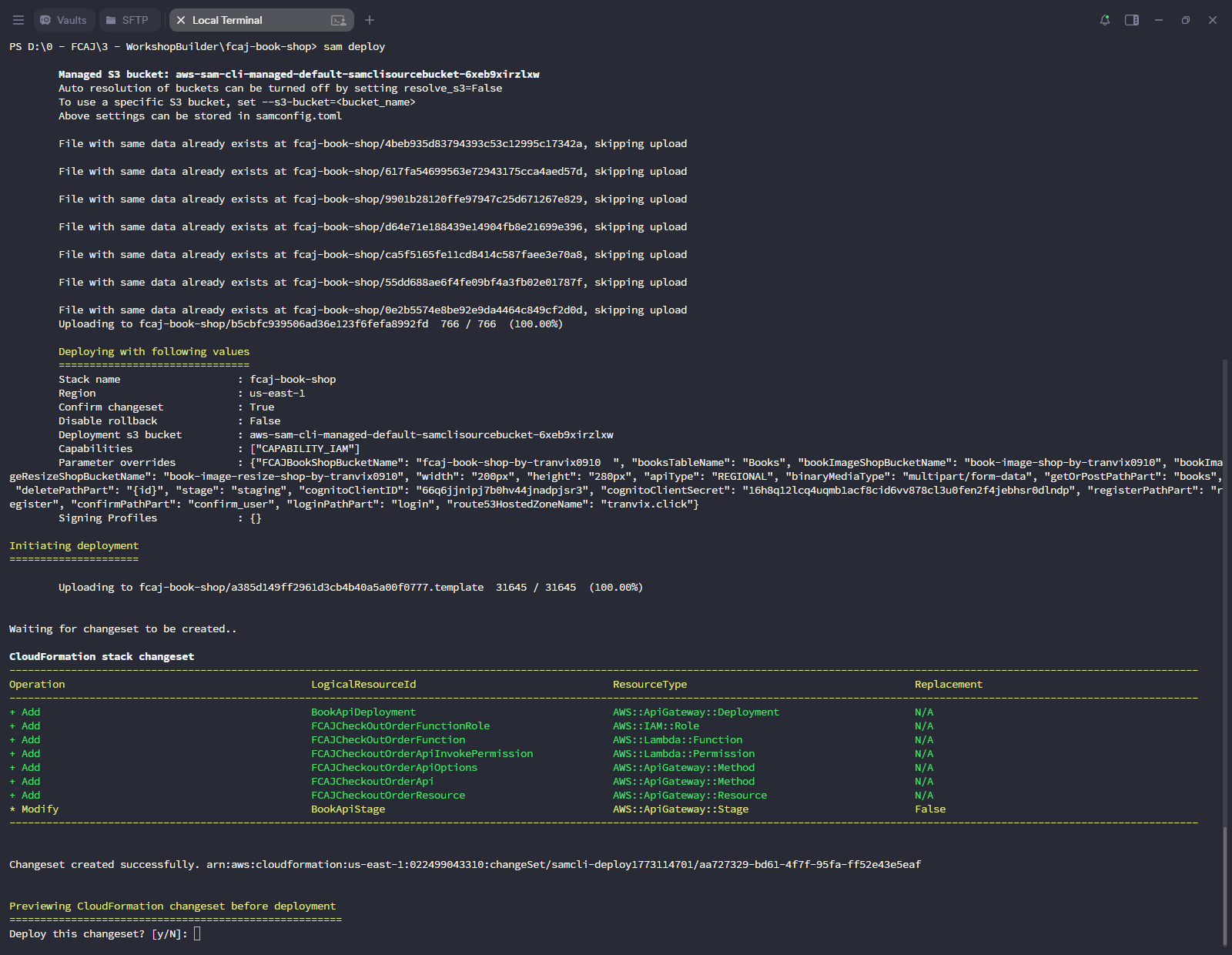Switch to the Vaults tab
This screenshot has width=1232, height=955.
64,20
